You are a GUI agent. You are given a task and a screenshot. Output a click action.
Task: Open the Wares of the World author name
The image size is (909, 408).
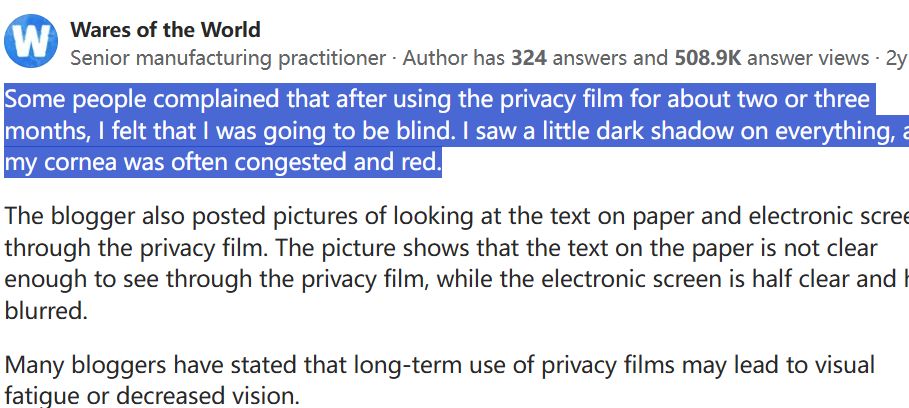[x=165, y=30]
